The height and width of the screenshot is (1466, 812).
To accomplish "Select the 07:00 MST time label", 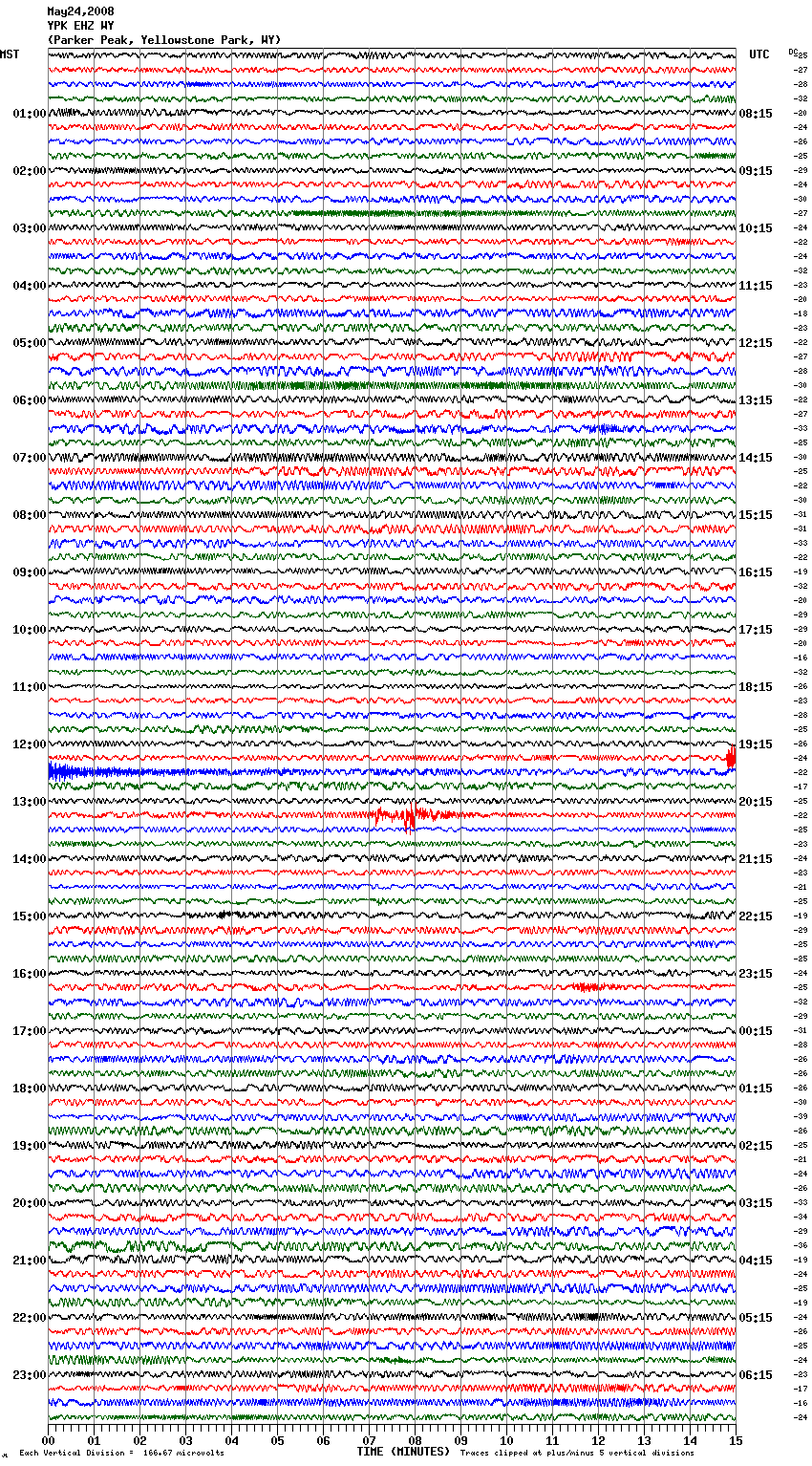I will 30,458.
